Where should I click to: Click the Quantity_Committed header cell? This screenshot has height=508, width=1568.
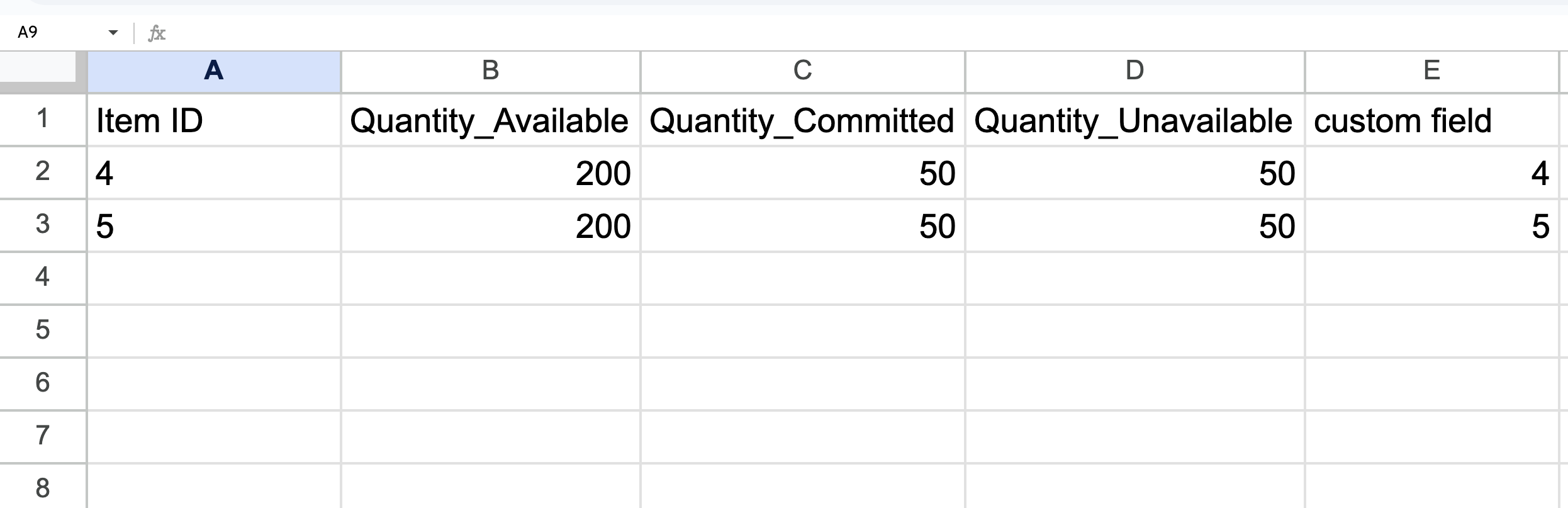coord(802,120)
